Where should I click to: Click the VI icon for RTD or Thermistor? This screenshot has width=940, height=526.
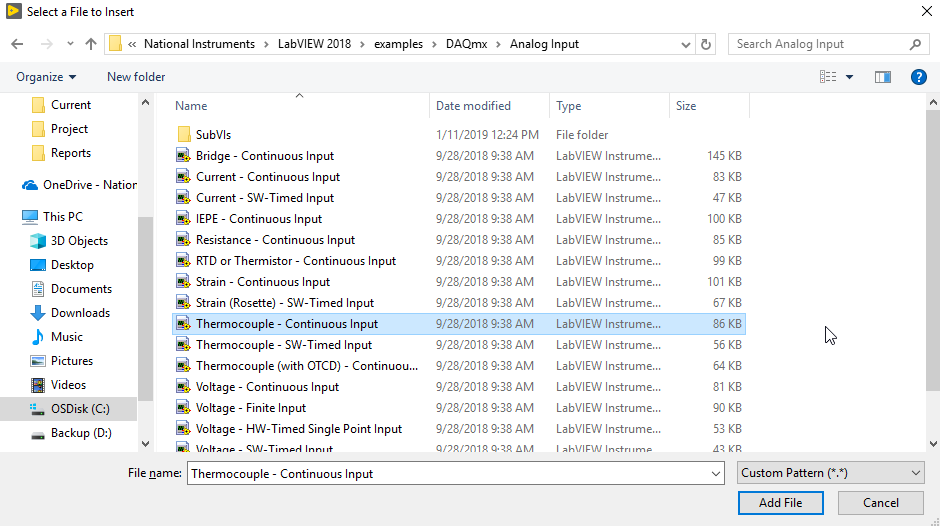183,260
